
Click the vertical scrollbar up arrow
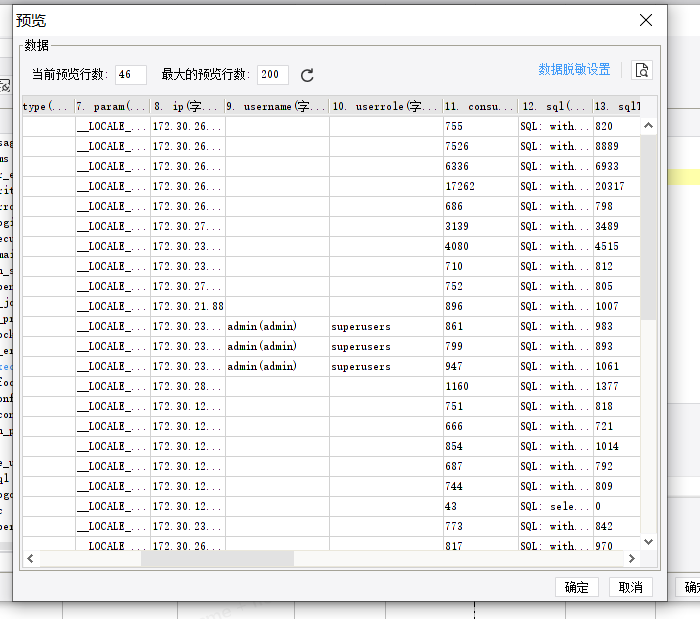[649, 126]
